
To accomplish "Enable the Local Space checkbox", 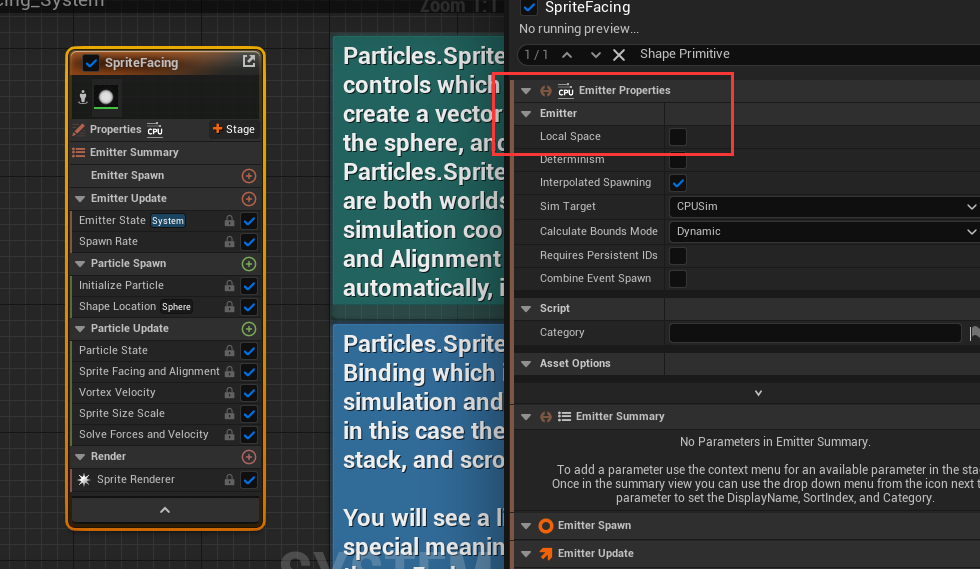I will 678,137.
